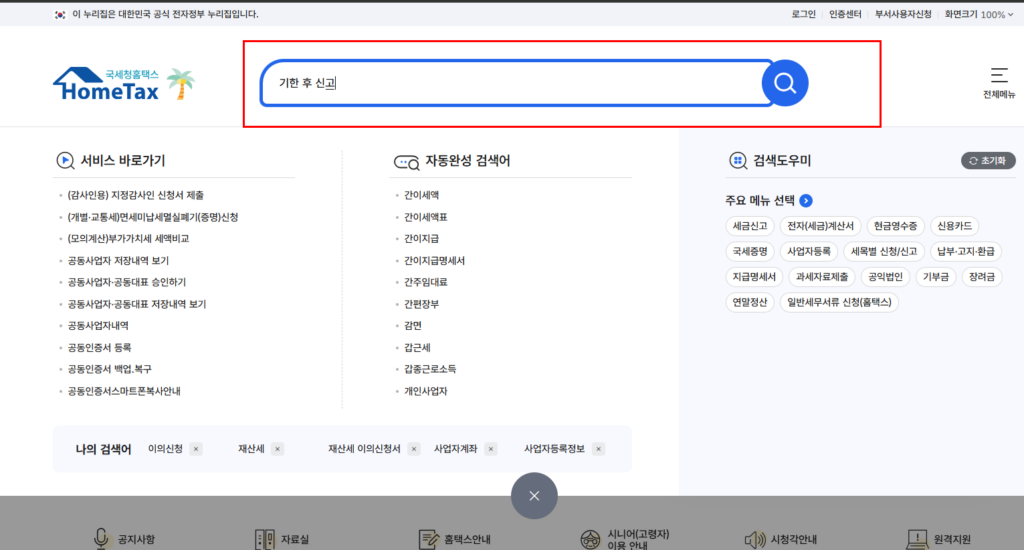Open the 인증센터 link
This screenshot has width=1024, height=550.
pos(845,14)
